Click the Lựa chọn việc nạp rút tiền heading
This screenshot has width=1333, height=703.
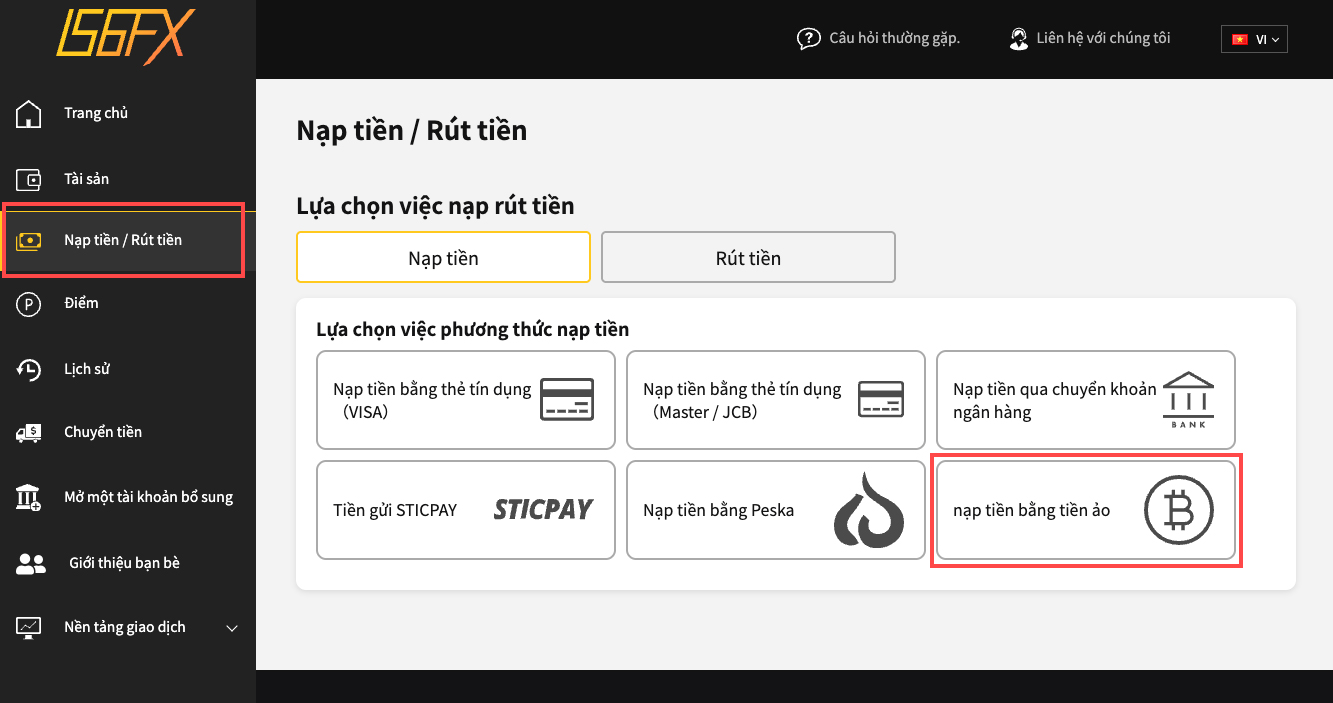(435, 207)
